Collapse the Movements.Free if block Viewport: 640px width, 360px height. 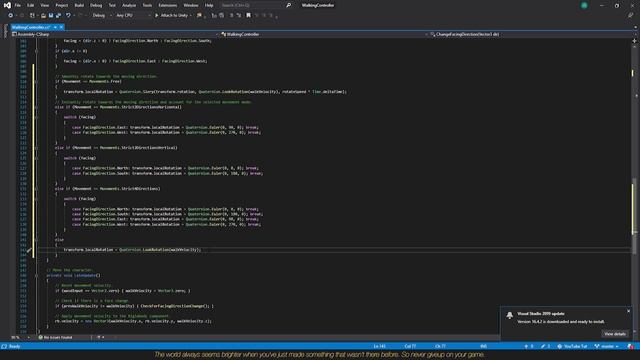point(36,81)
